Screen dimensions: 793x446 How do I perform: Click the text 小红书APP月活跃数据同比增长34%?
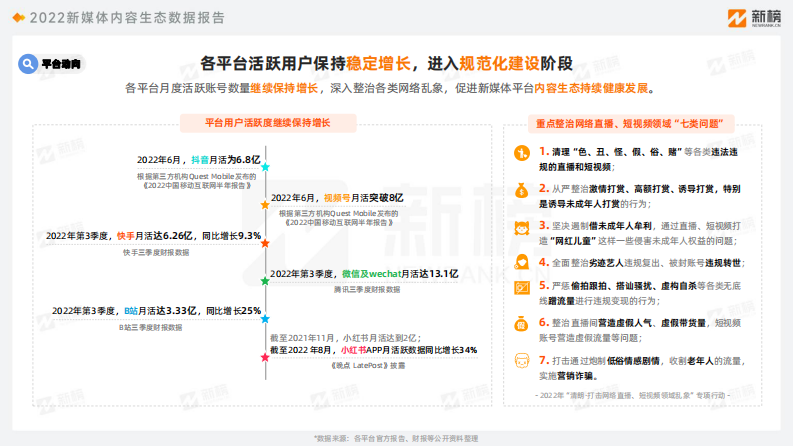coord(409,350)
